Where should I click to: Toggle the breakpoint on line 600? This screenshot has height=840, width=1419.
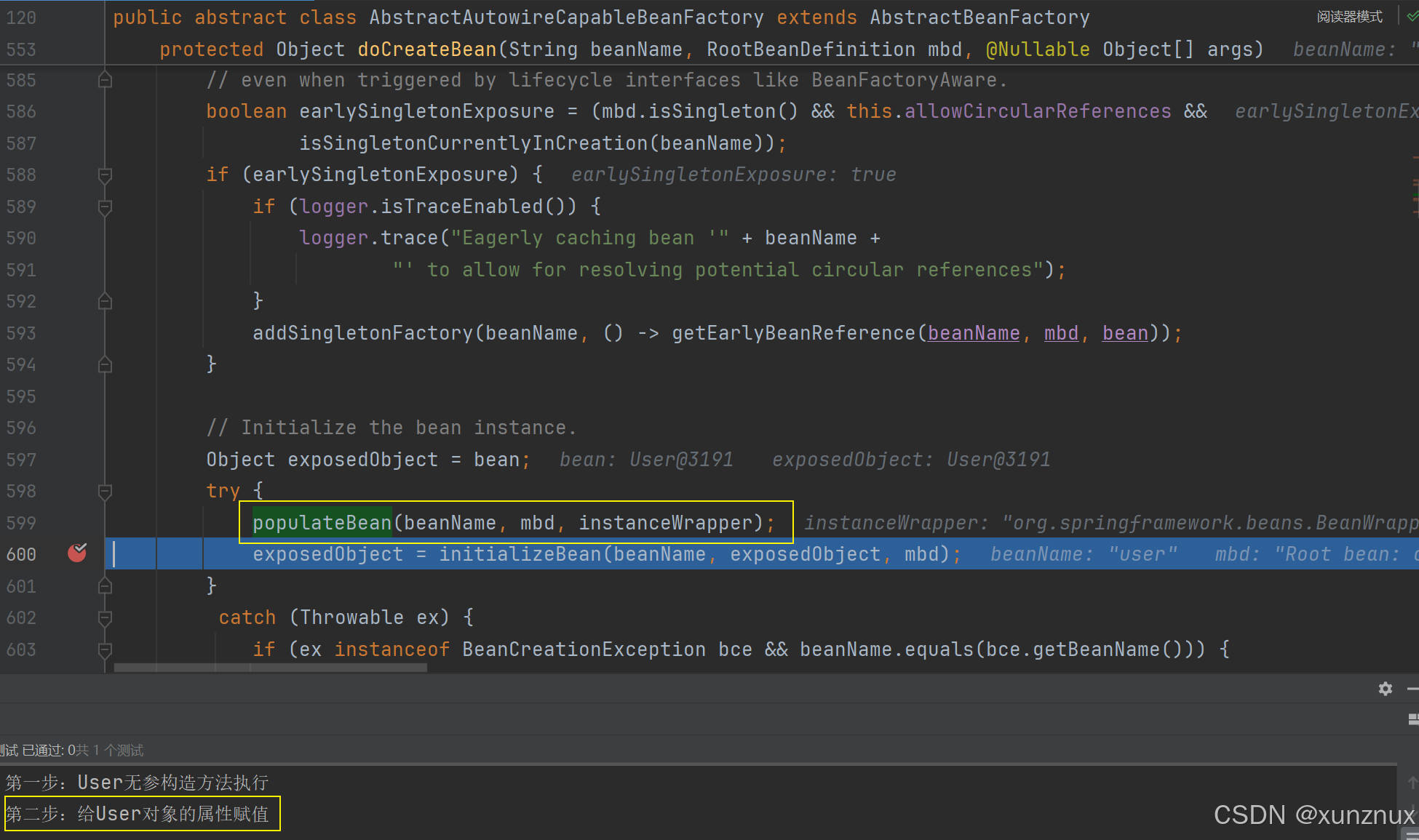[x=77, y=553]
